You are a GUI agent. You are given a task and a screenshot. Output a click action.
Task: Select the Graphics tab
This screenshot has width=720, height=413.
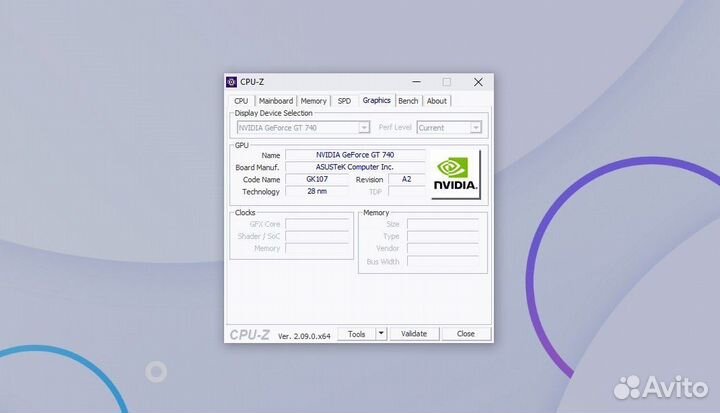(376, 100)
